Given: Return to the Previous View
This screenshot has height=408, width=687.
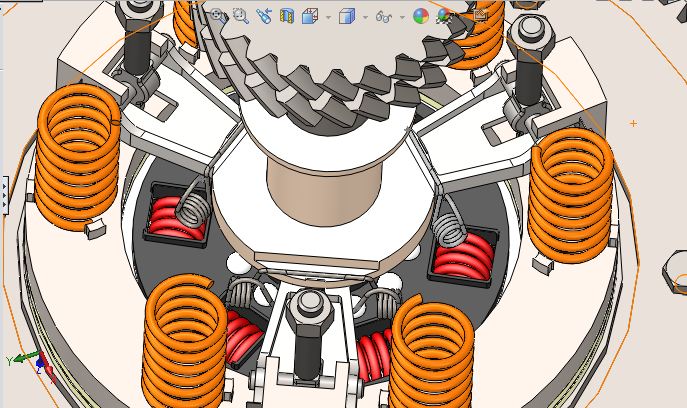Looking at the screenshot, I should pos(264,16).
